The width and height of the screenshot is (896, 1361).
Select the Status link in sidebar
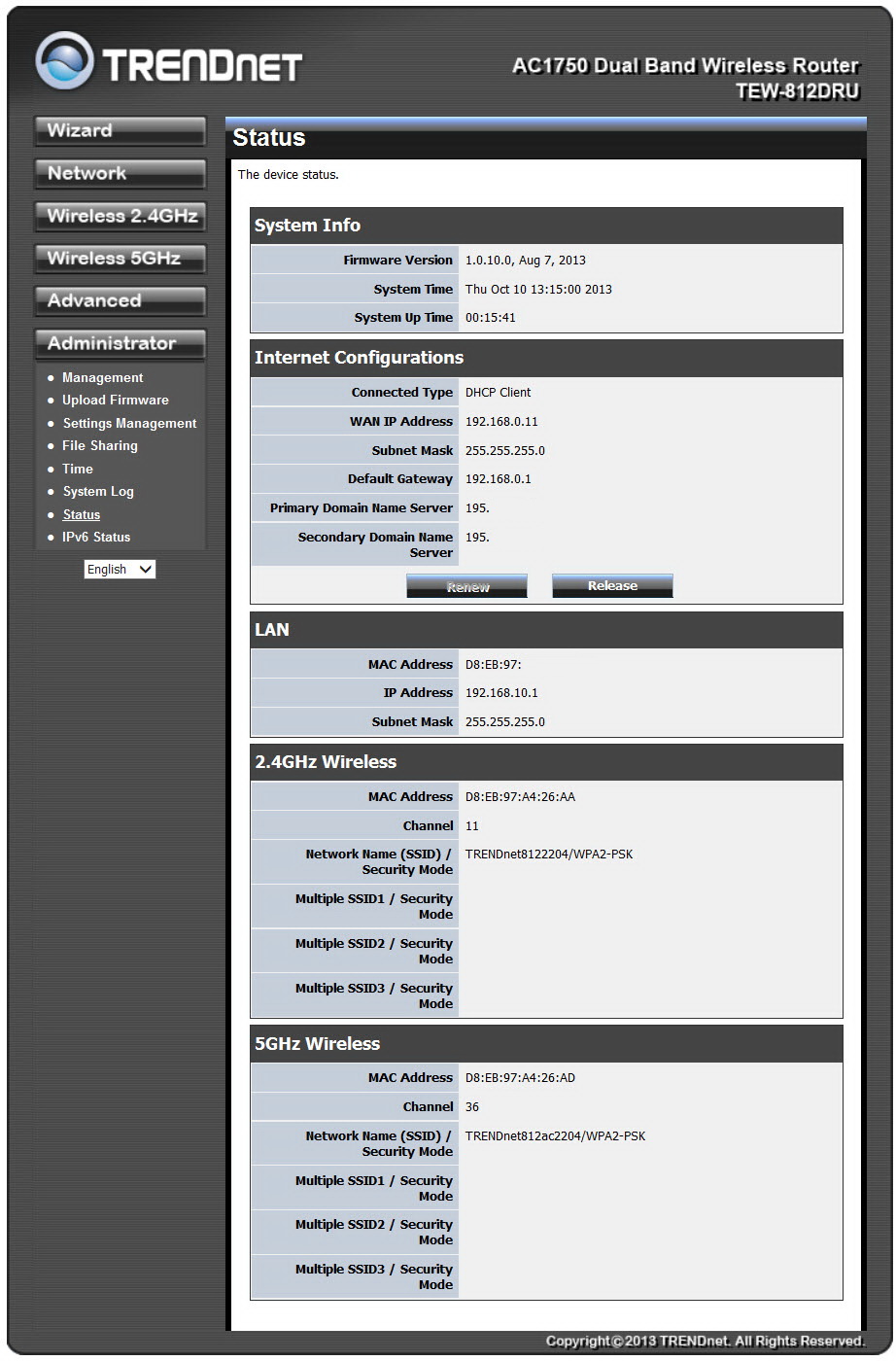(82, 514)
